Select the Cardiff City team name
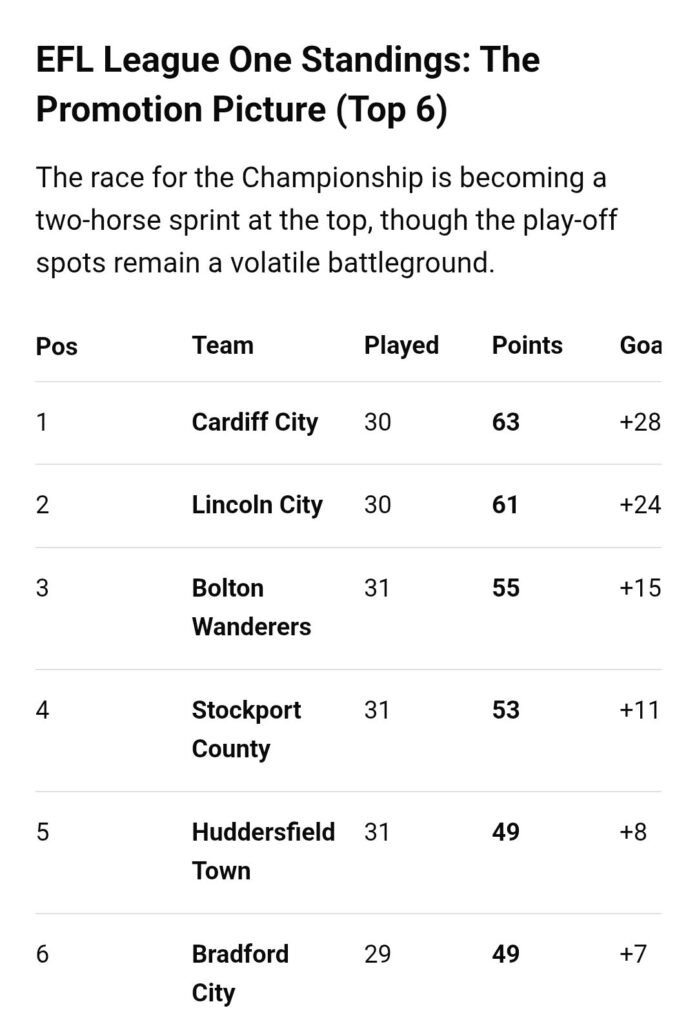Screen dimensions: 697x1024 click(254, 422)
